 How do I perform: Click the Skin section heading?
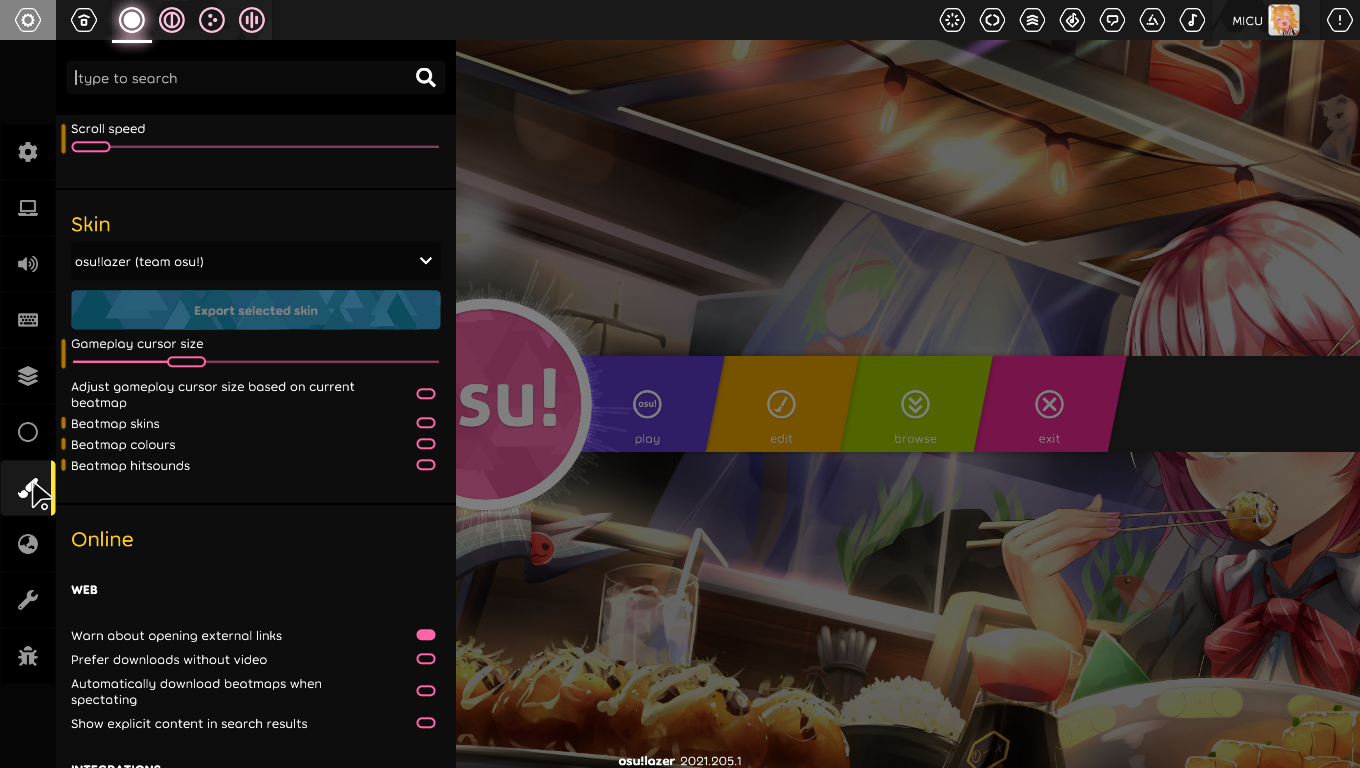[91, 224]
